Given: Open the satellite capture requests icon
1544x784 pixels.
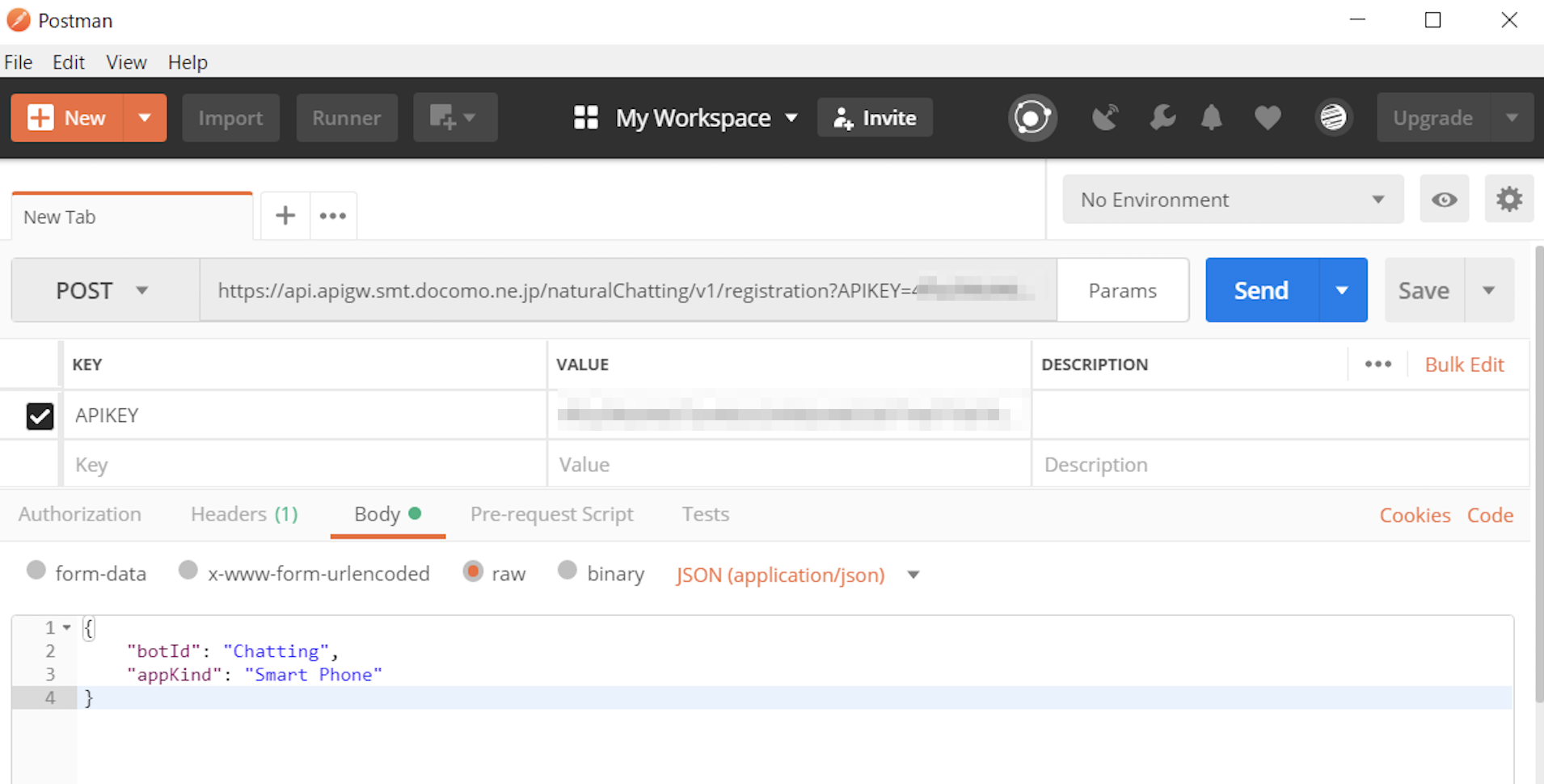Looking at the screenshot, I should (x=1105, y=118).
